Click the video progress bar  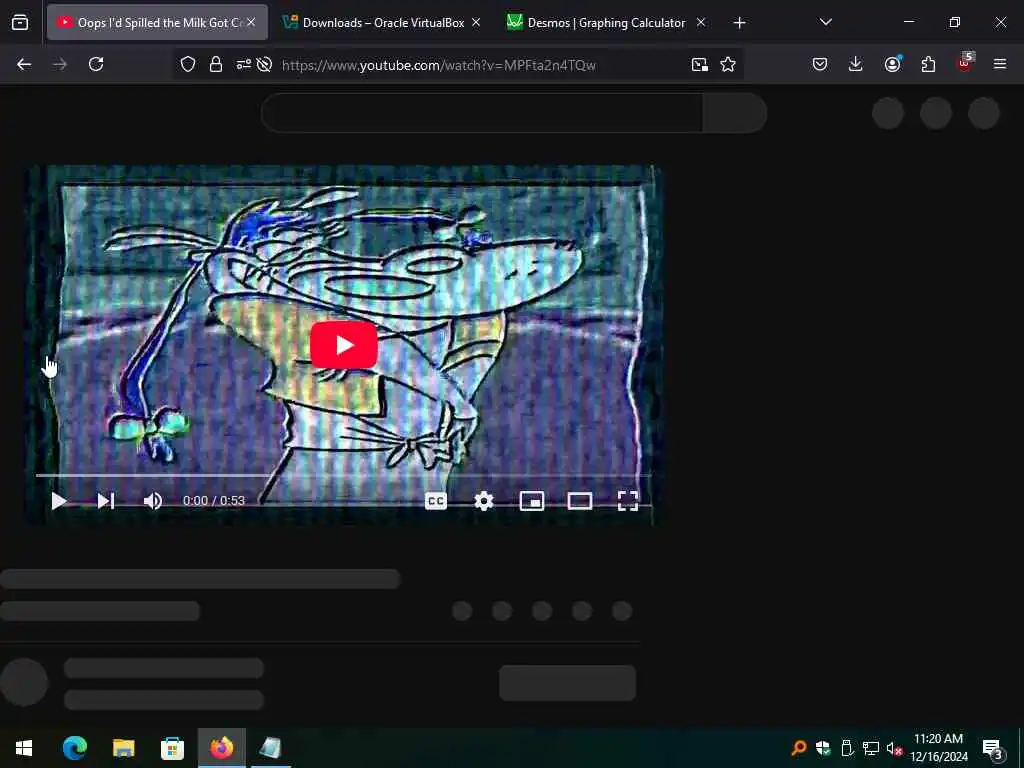point(344,475)
